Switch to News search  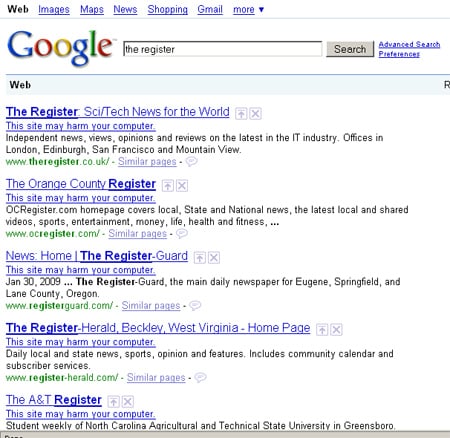click(x=125, y=9)
